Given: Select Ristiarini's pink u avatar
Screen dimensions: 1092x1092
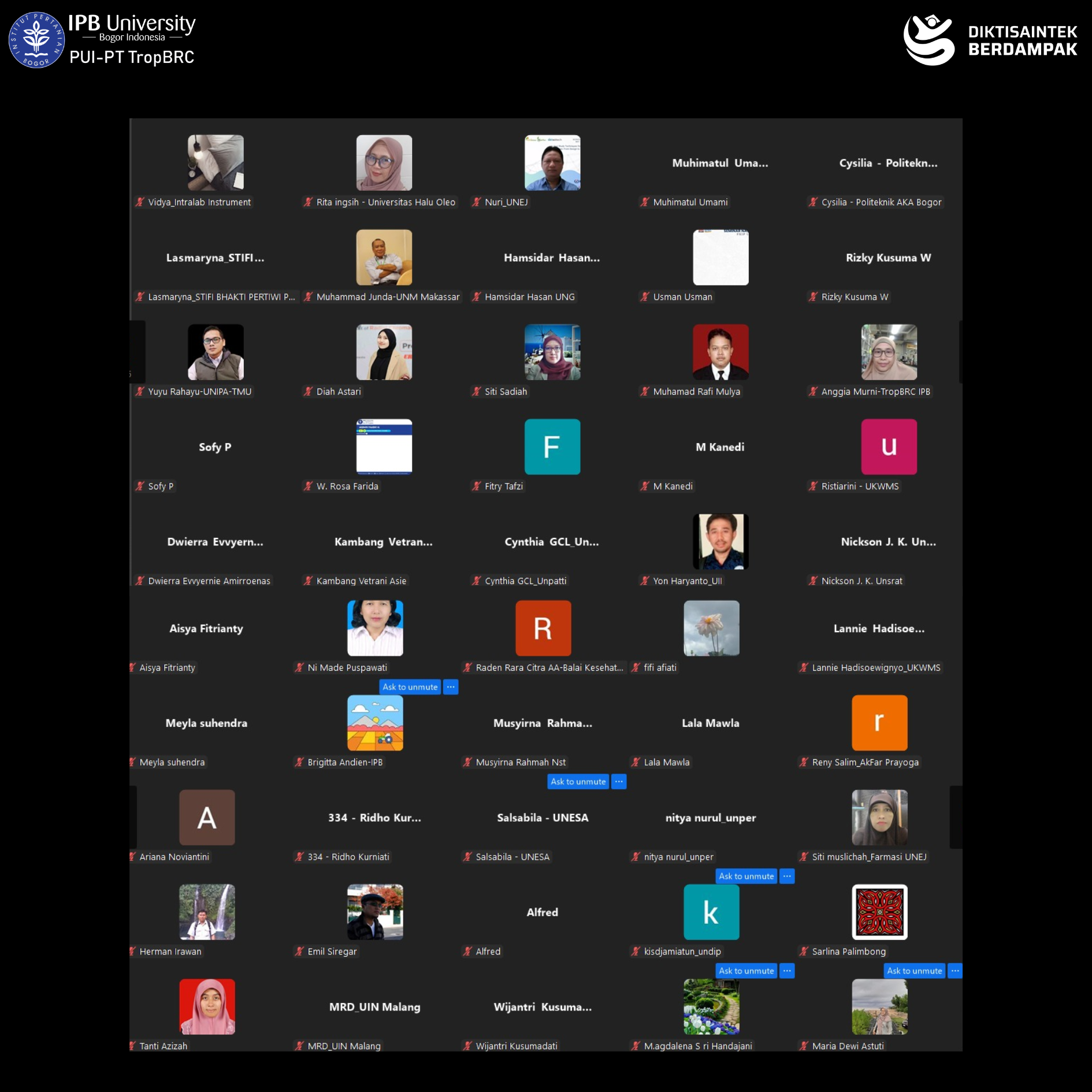Looking at the screenshot, I should click(889, 447).
